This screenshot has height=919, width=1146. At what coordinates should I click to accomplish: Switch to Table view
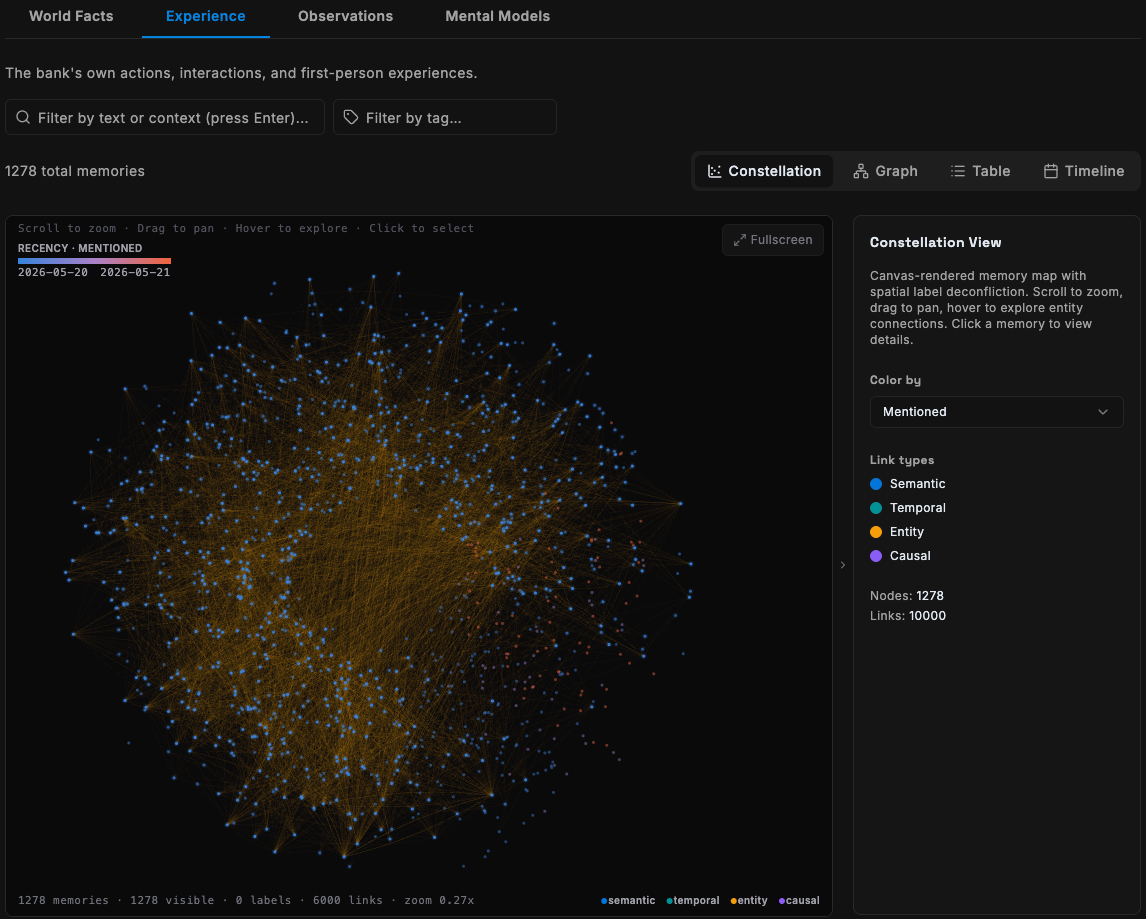pyautogui.click(x=980, y=171)
